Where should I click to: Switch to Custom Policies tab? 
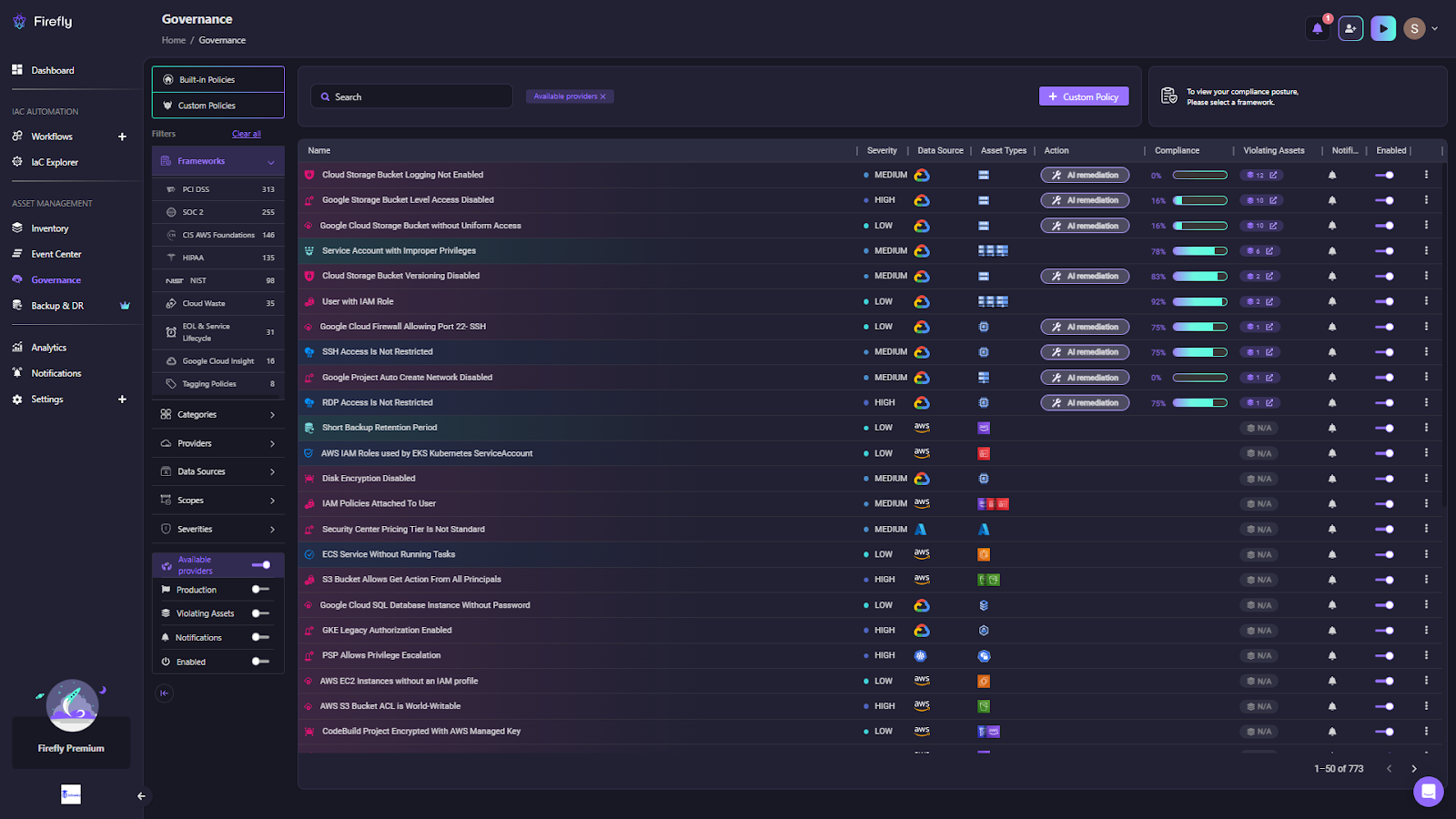pos(218,106)
